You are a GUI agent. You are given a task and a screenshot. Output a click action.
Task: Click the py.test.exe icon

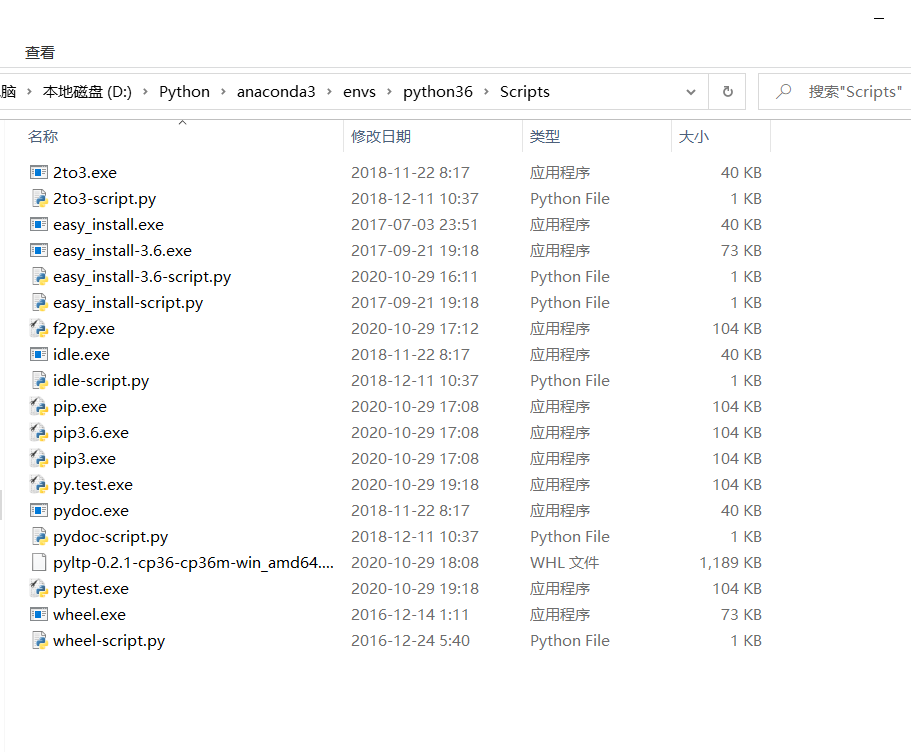point(39,485)
